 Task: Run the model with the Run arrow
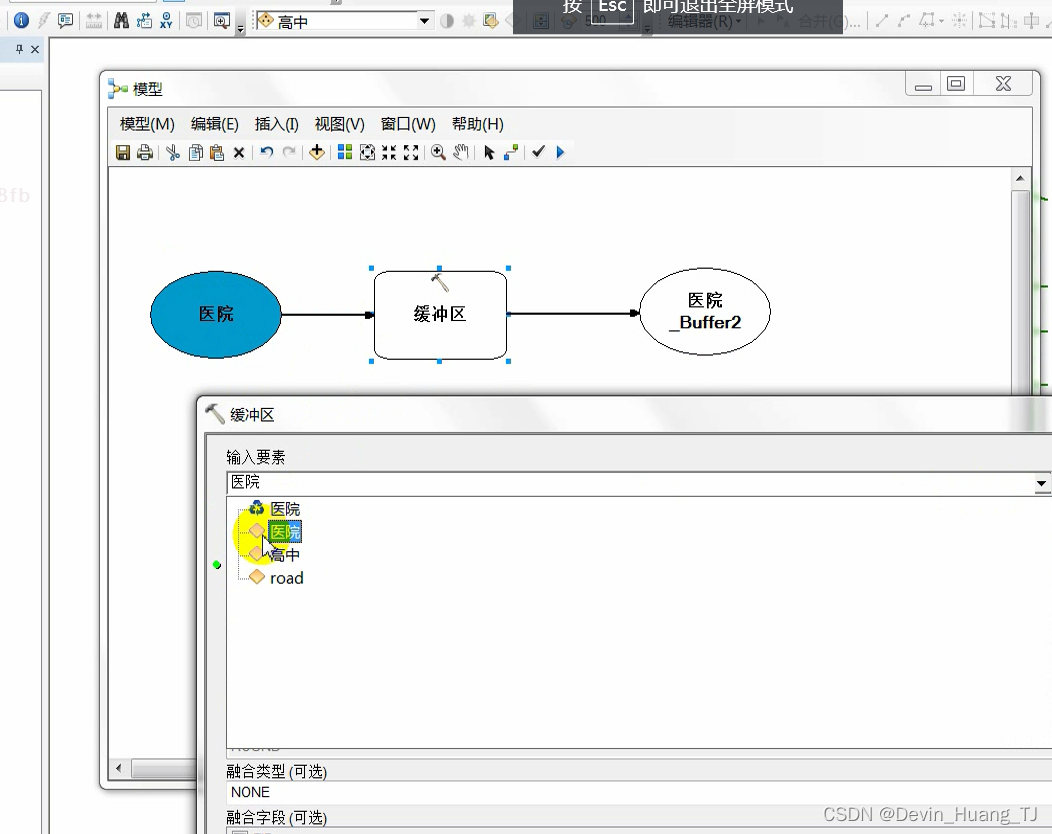click(559, 152)
